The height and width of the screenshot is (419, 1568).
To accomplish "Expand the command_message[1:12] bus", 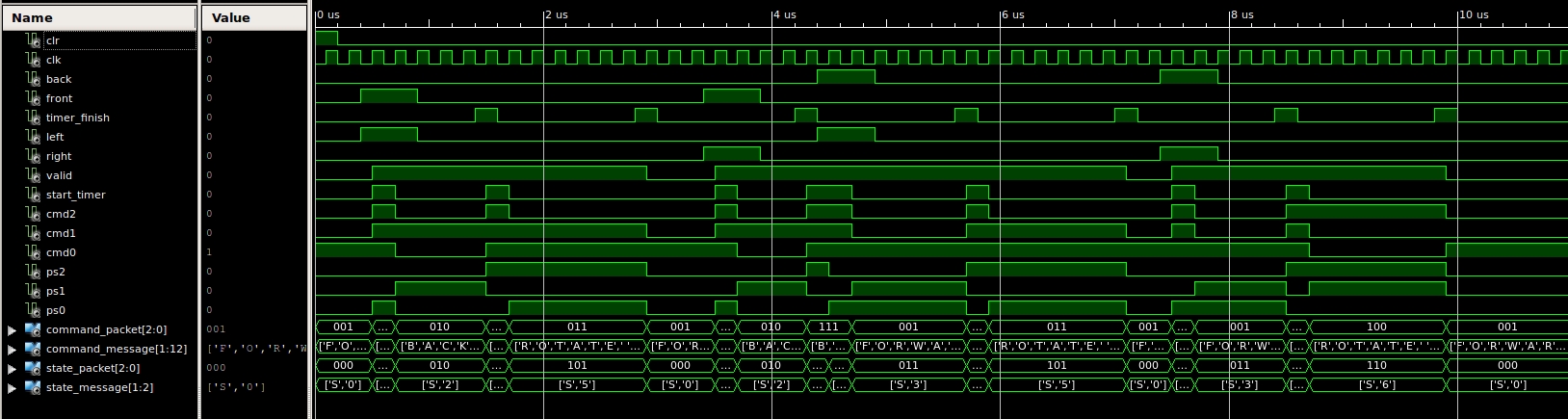I will pyautogui.click(x=12, y=349).
